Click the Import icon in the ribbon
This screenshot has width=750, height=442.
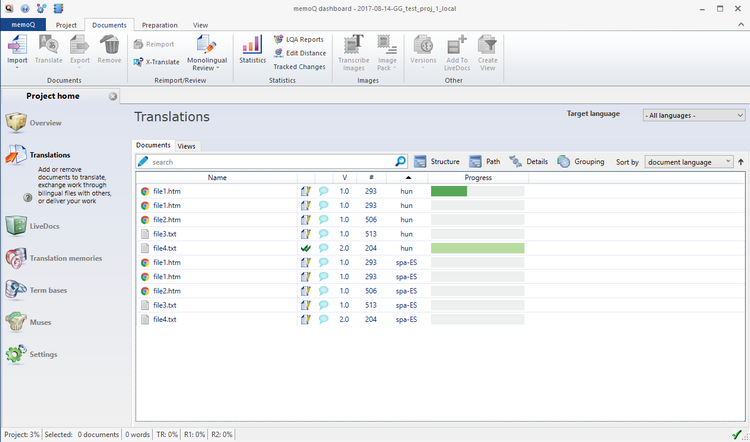click(17, 46)
